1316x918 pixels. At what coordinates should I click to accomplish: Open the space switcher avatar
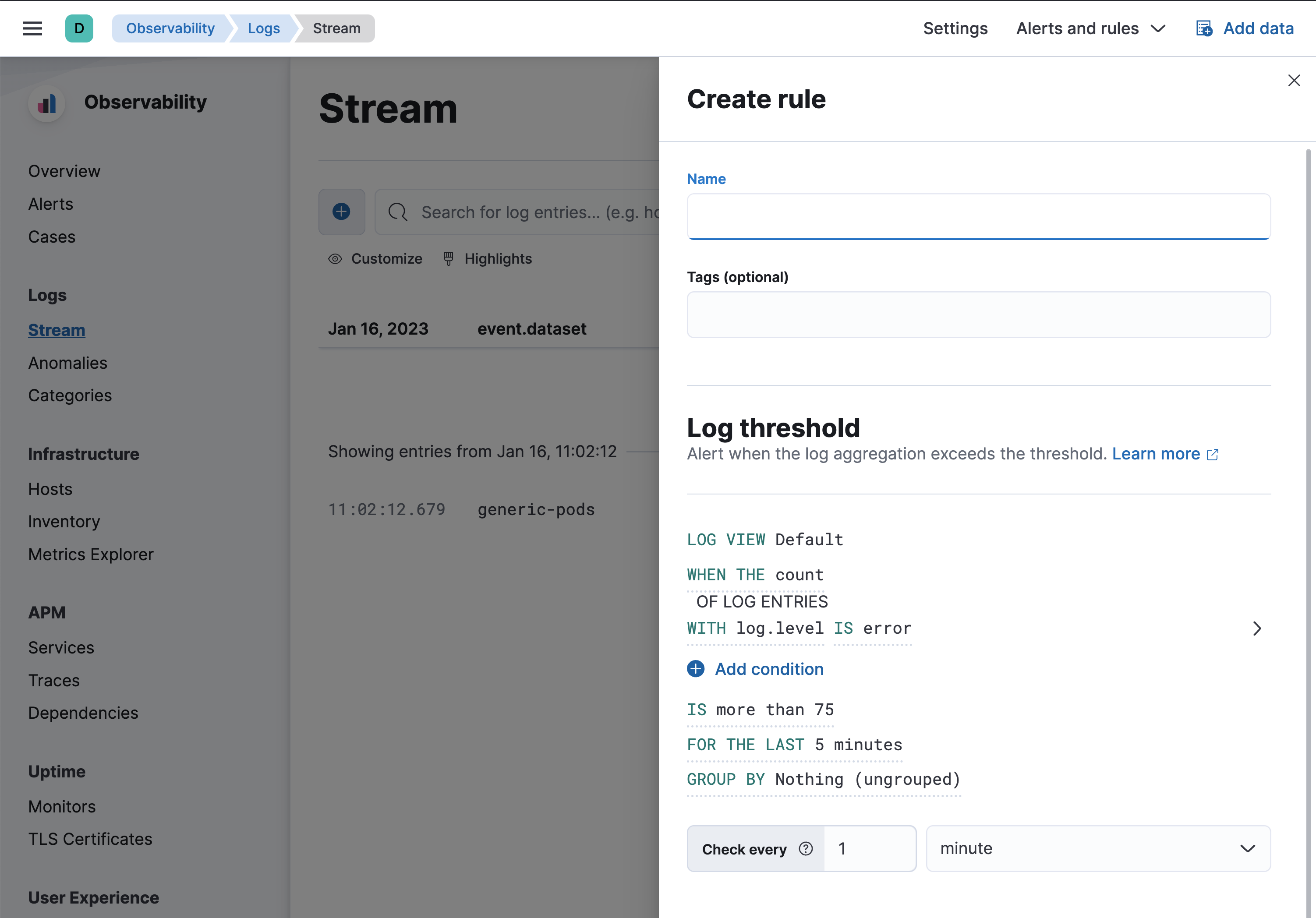click(x=79, y=28)
